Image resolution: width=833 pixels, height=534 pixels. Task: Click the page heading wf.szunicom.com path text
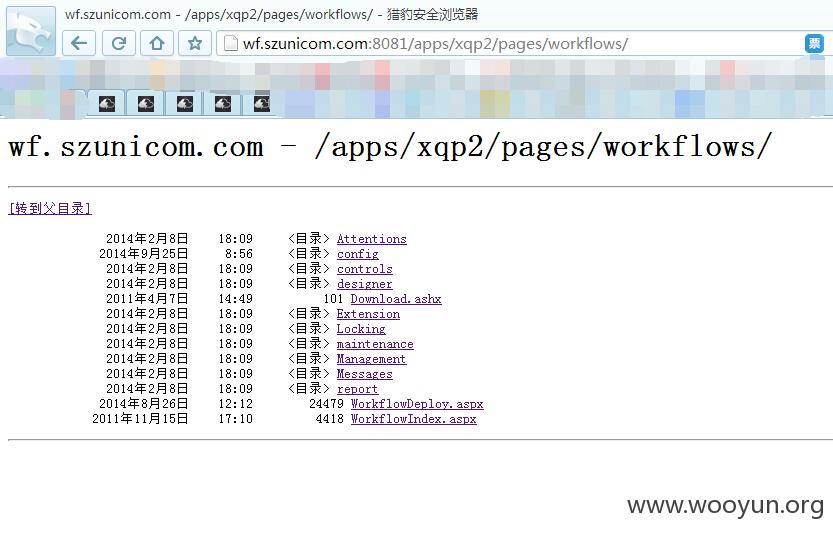coord(389,147)
